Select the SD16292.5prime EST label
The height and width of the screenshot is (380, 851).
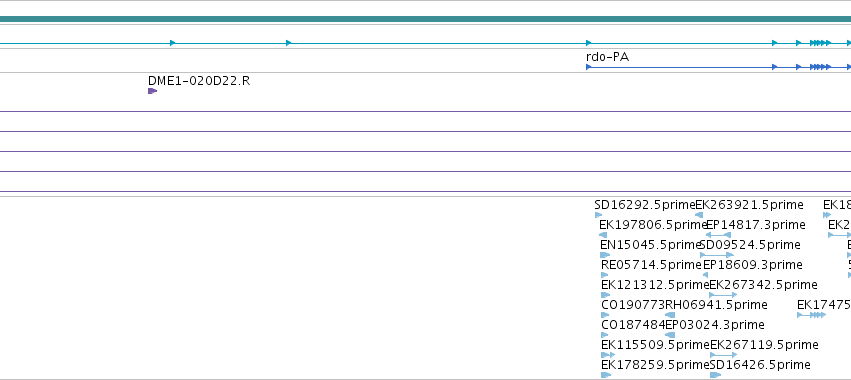(x=645, y=205)
